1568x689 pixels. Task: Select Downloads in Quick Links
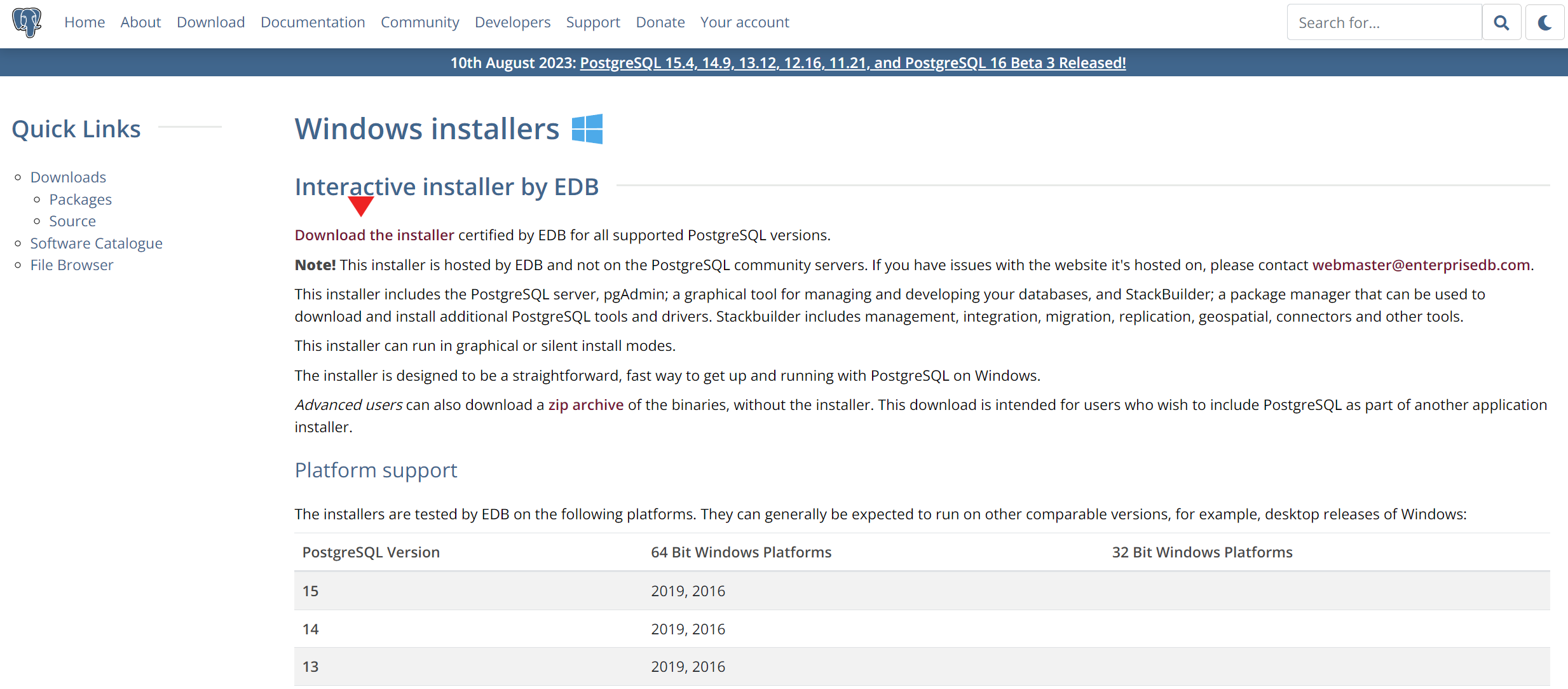tap(68, 177)
